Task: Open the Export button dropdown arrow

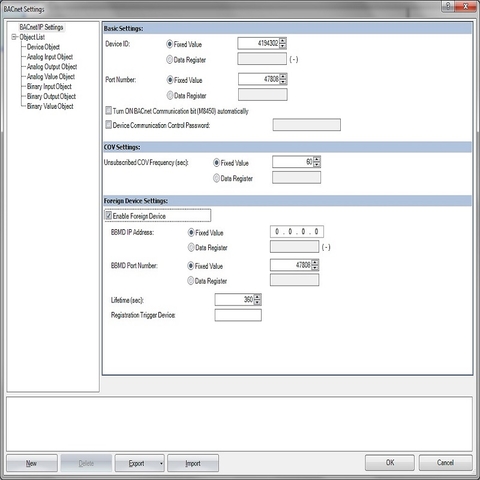Action: (x=161, y=463)
